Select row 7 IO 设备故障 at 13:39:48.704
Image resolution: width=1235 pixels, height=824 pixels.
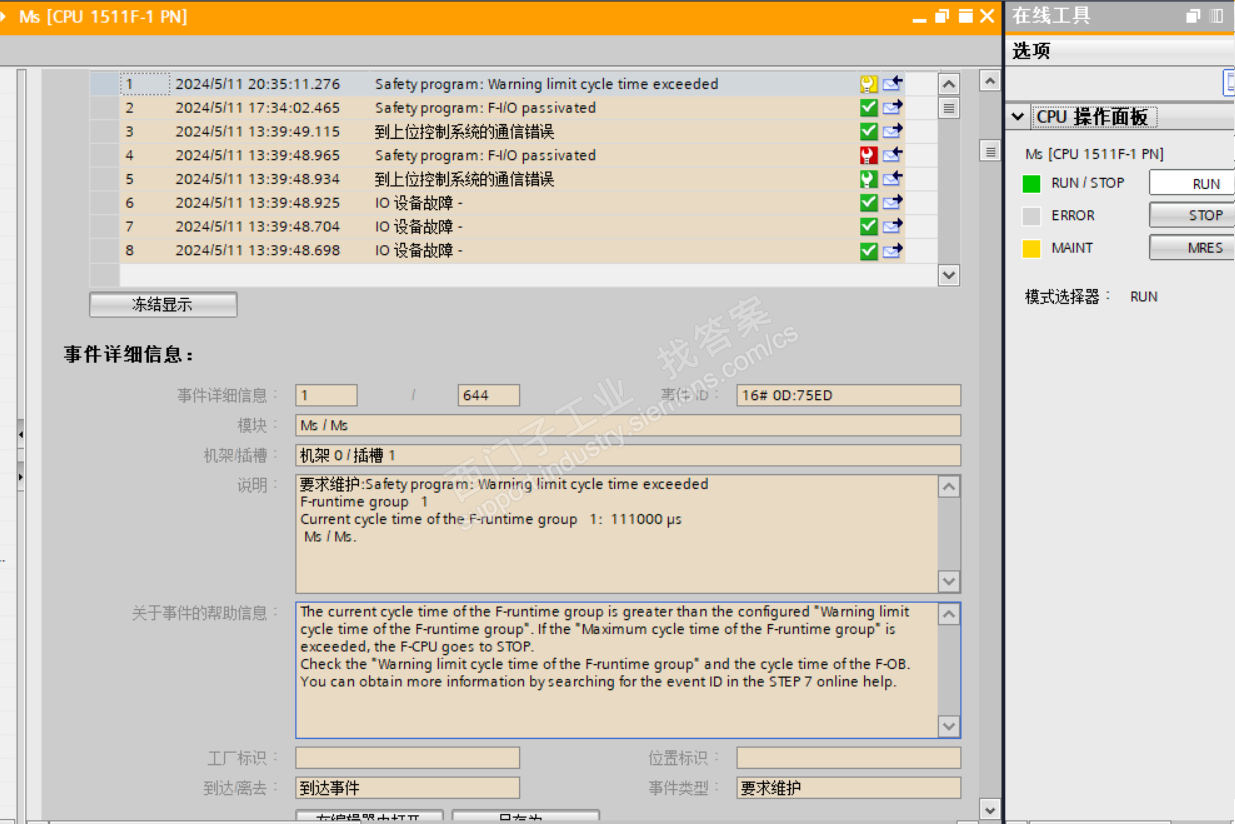512,227
